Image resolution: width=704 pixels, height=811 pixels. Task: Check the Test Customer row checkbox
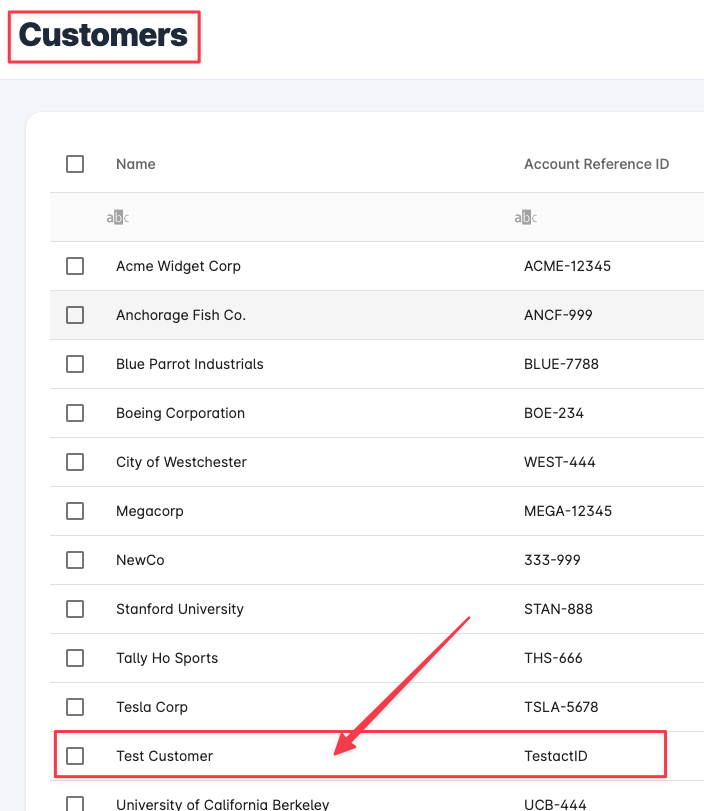pyautogui.click(x=75, y=756)
